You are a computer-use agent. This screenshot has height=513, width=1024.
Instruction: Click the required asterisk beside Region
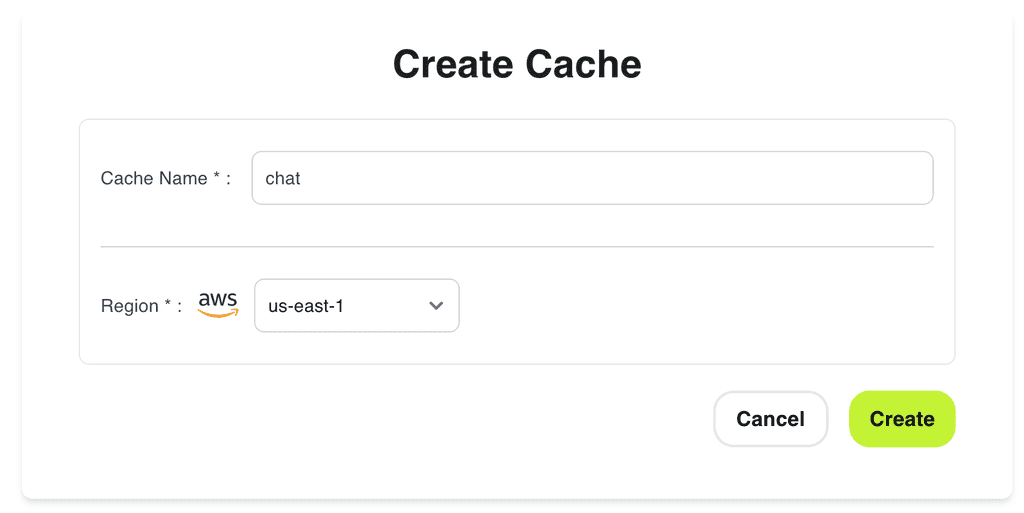pos(168,305)
